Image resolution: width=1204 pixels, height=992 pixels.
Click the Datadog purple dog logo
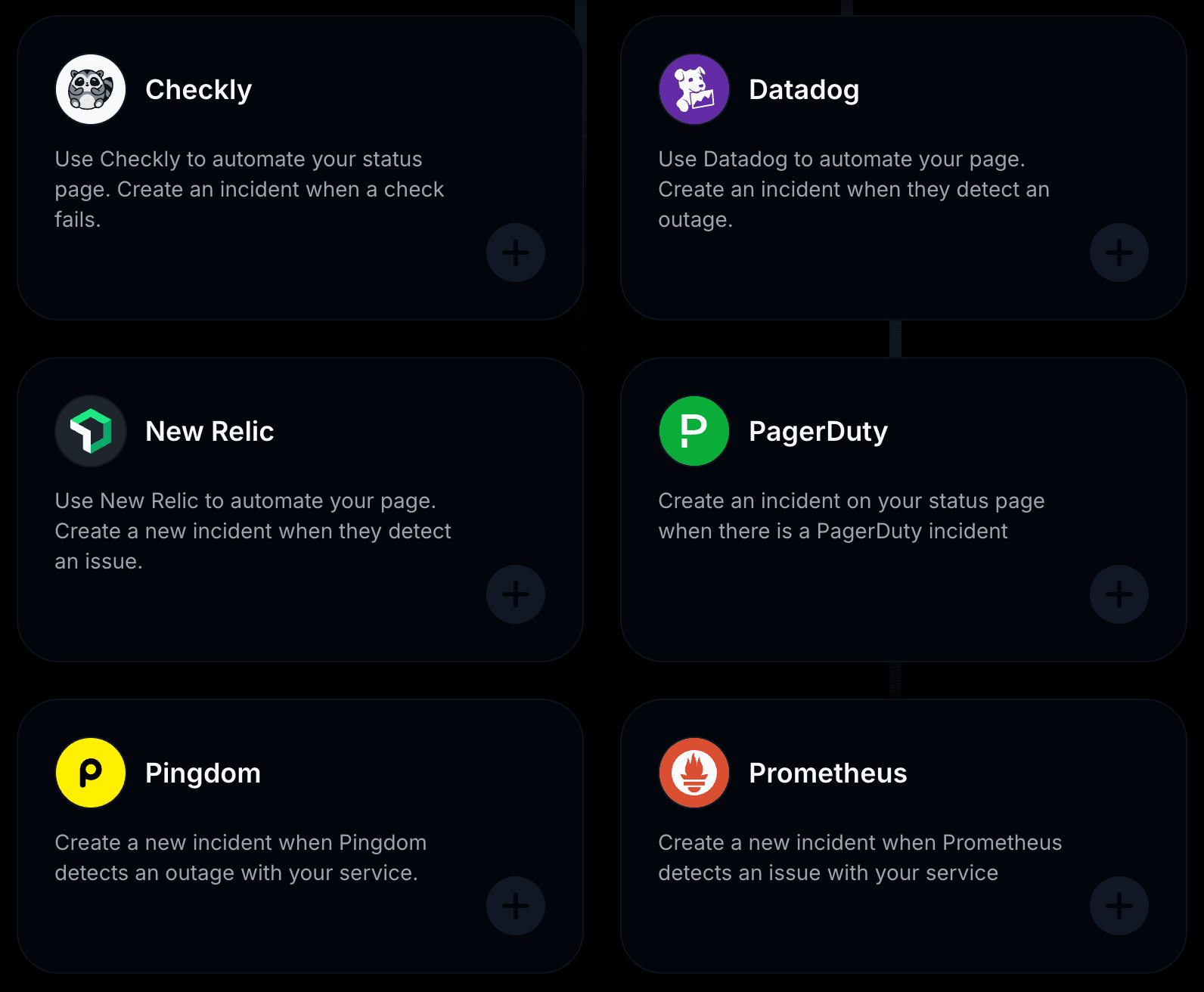pos(694,89)
